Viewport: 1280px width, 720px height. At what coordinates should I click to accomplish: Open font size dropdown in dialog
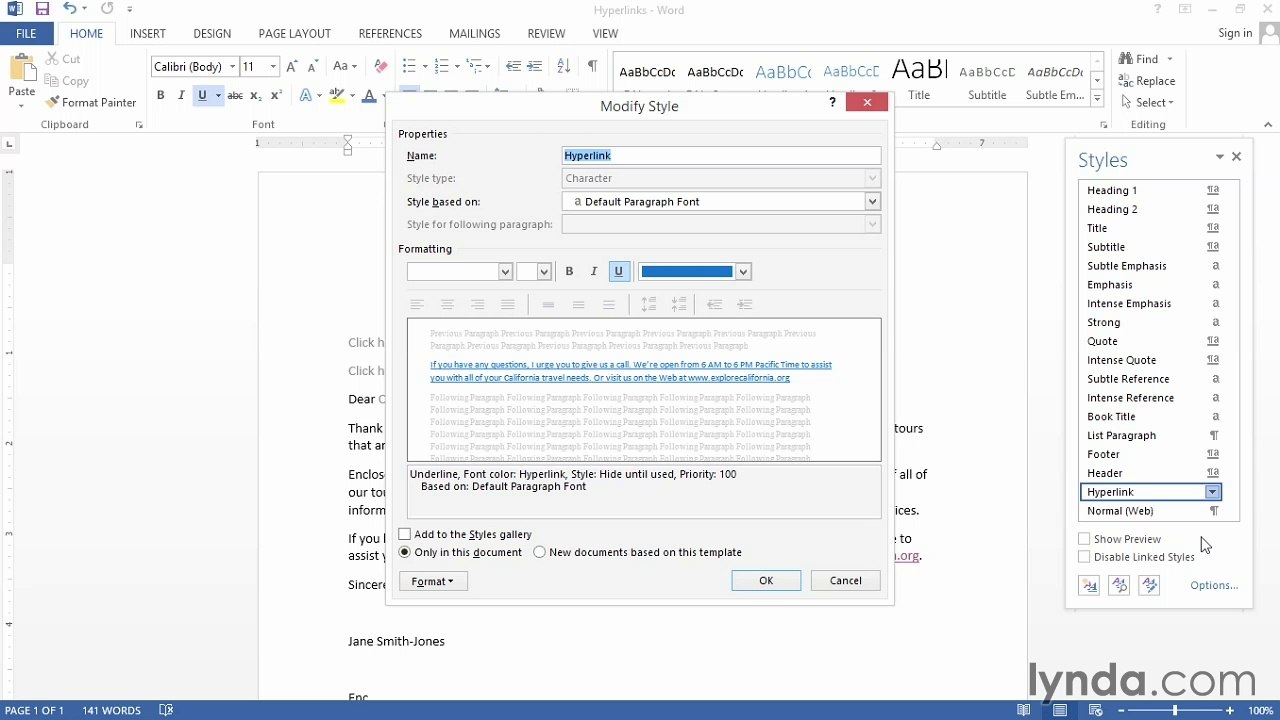[x=544, y=272]
